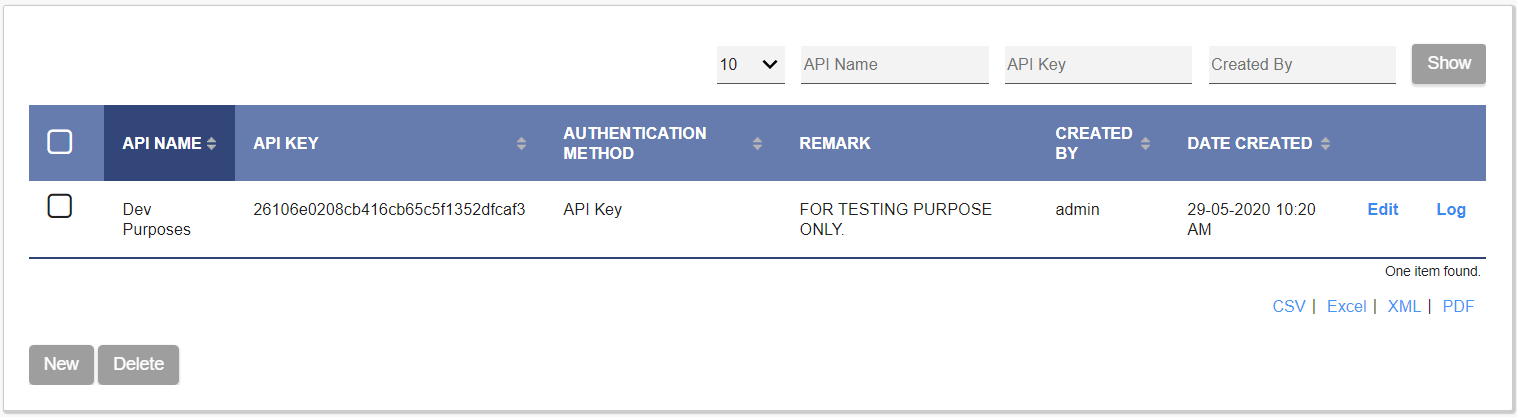Check the Dev Purposes row checkbox
1517x417 pixels.
click(60, 207)
